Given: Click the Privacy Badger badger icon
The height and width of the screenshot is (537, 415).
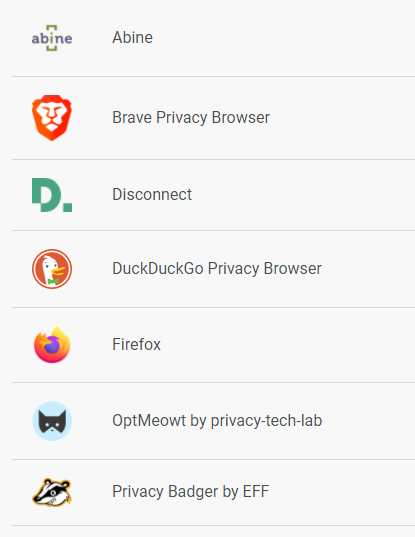Looking at the screenshot, I should pyautogui.click(x=52, y=492).
